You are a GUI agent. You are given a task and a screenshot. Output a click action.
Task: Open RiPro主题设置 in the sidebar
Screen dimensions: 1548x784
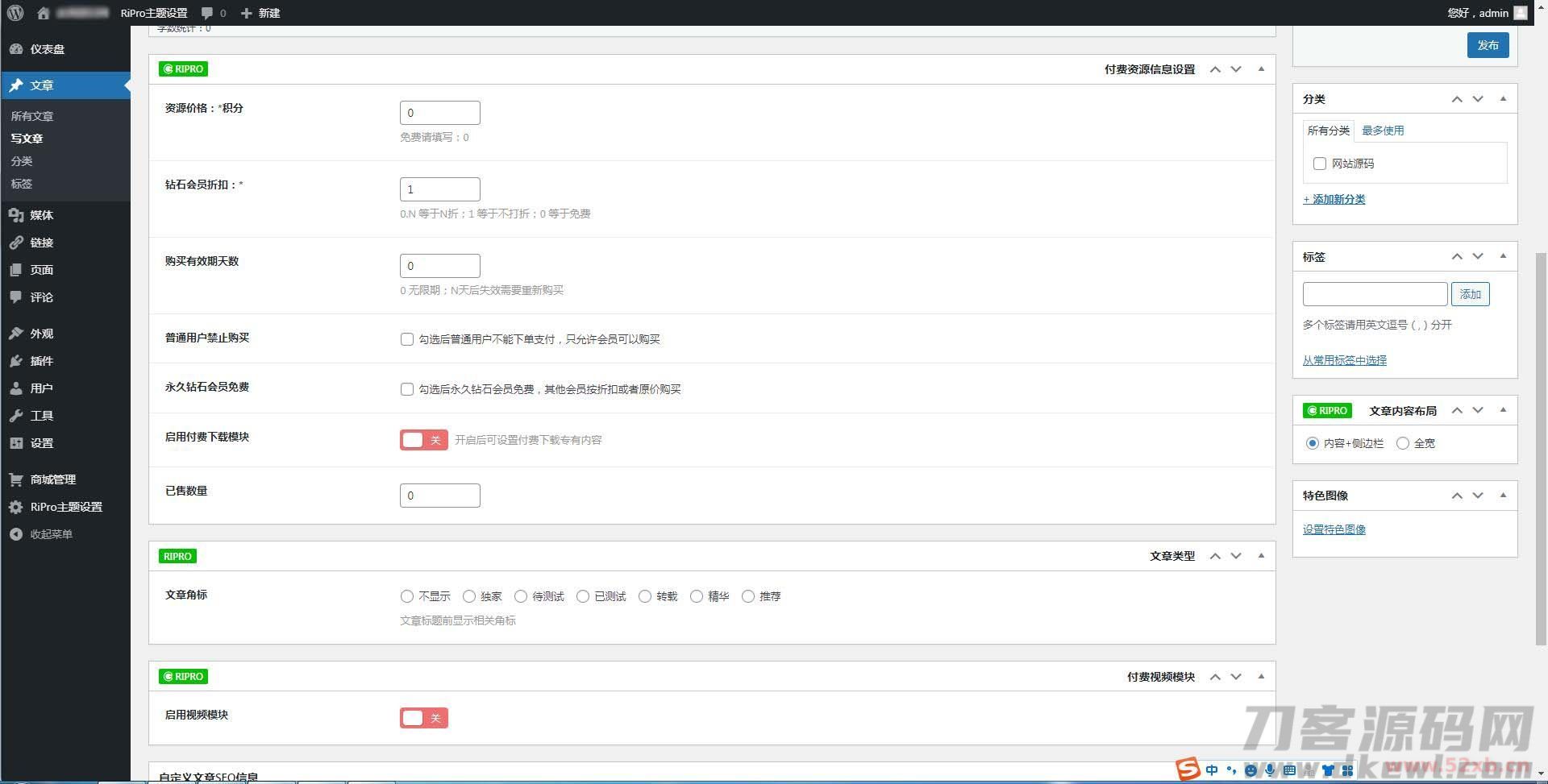65,507
